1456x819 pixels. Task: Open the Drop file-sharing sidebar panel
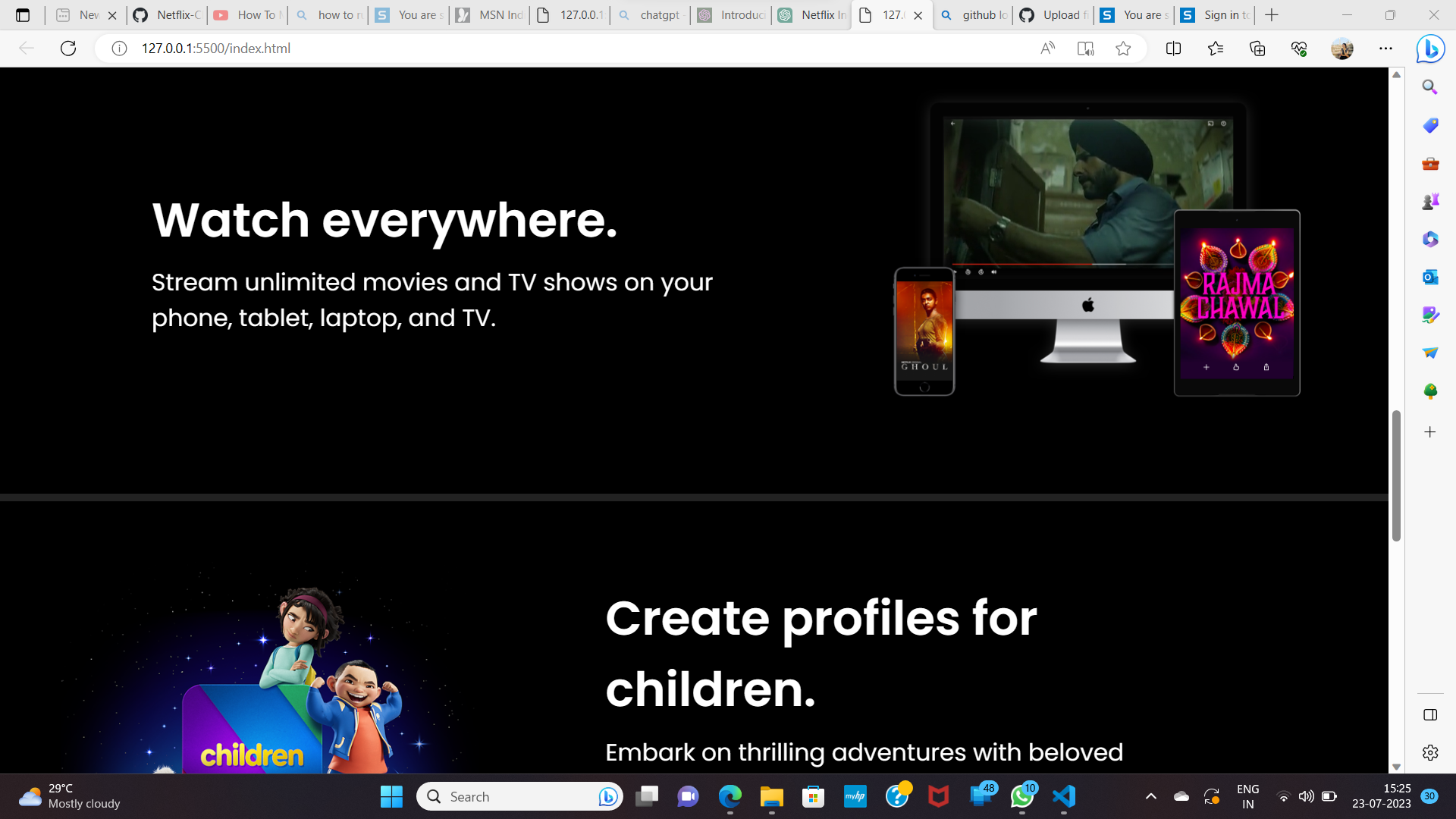(x=1429, y=353)
